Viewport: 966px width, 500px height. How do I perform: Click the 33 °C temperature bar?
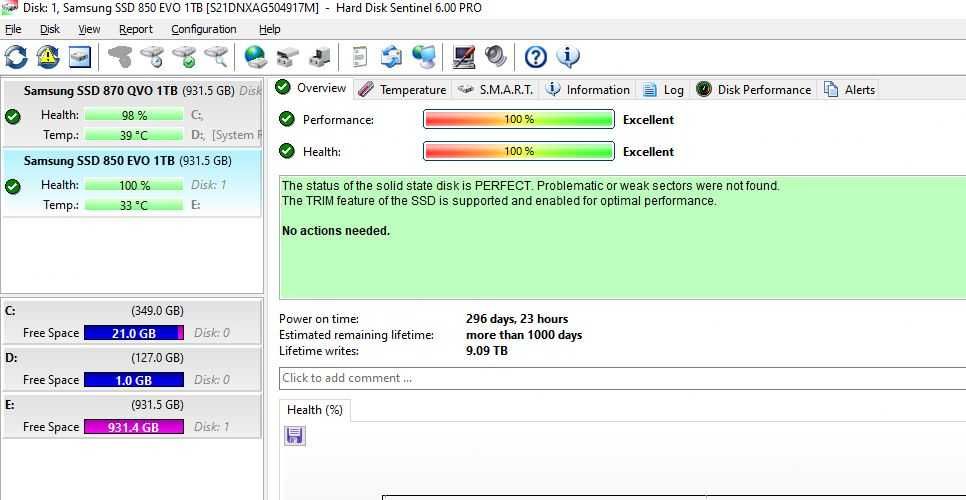[134, 205]
